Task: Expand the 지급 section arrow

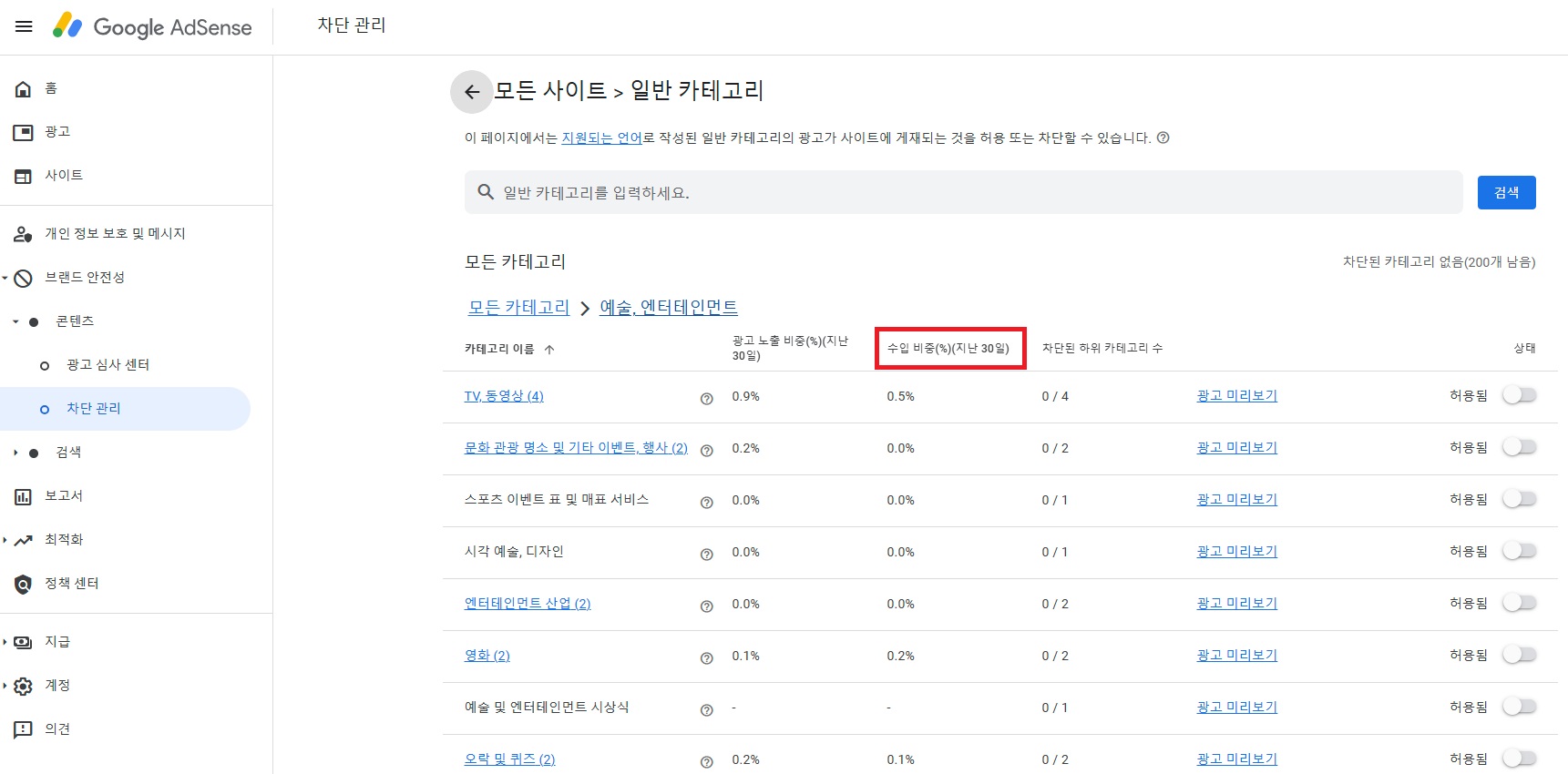Action: [5, 642]
